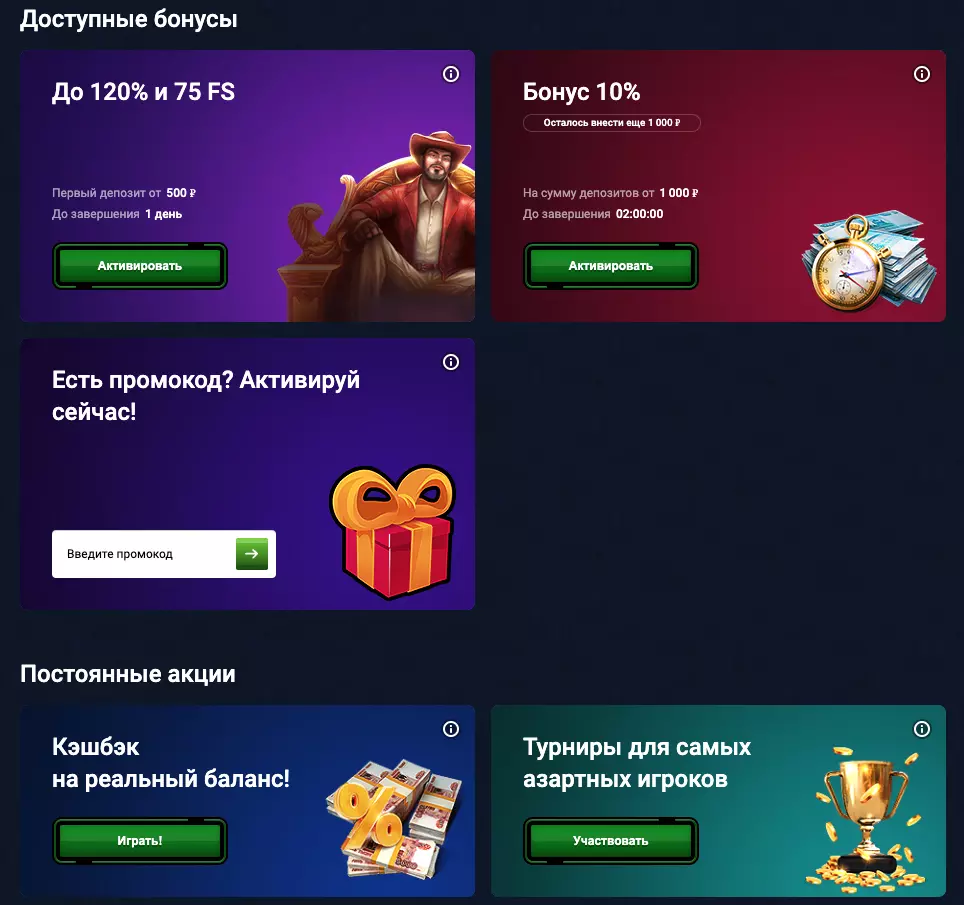The width and height of the screenshot is (964, 905).
Task: Show info for the promo code card
Action: coord(451,362)
